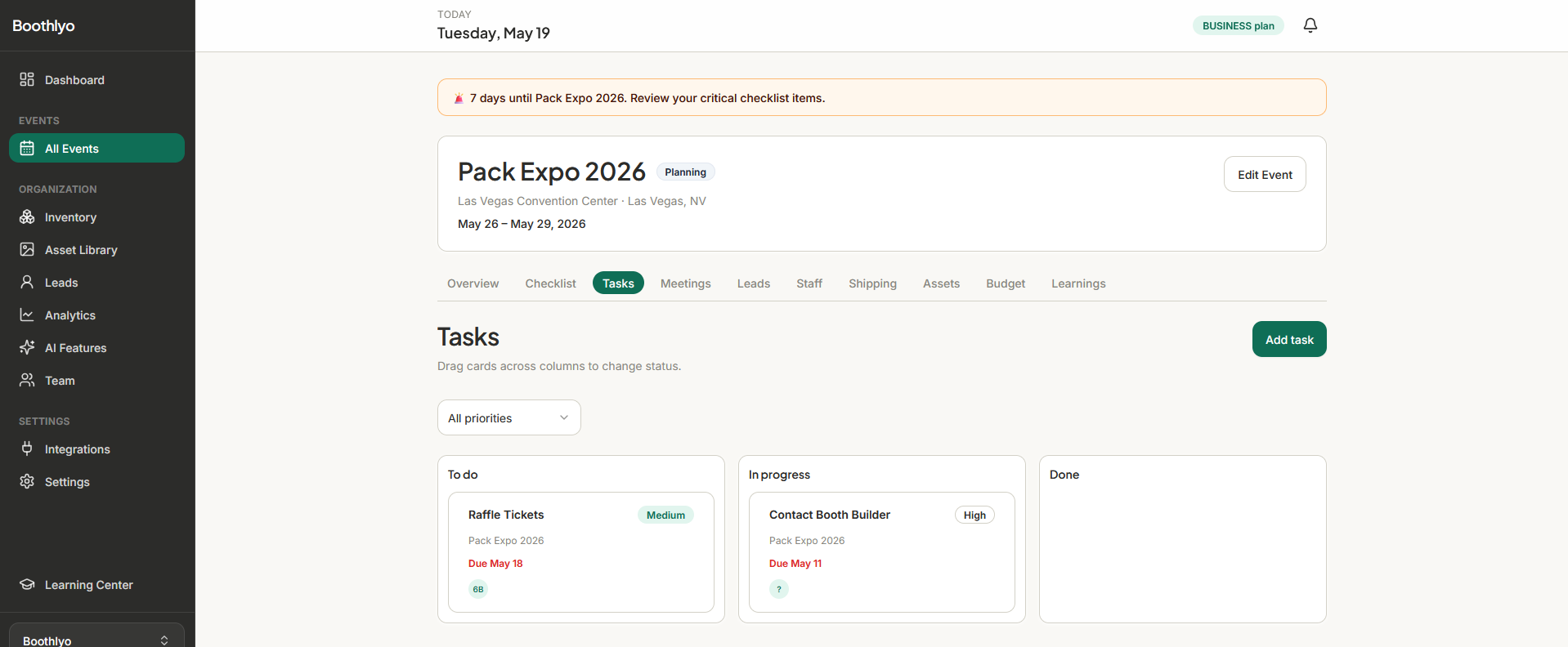Switch to the Overview tab

473,283
